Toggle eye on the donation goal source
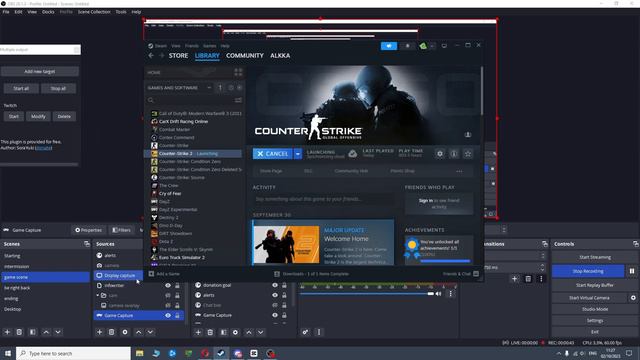 click(x=275, y=285)
